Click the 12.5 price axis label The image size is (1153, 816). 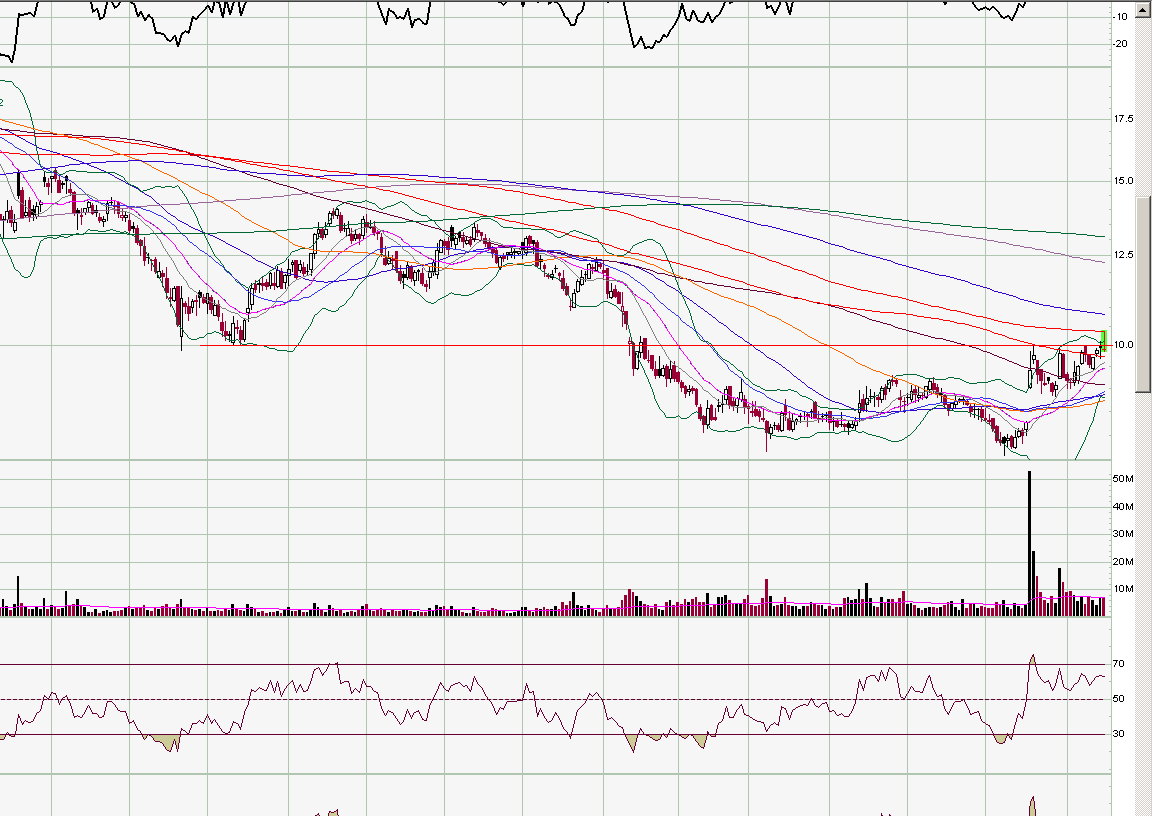point(1124,255)
